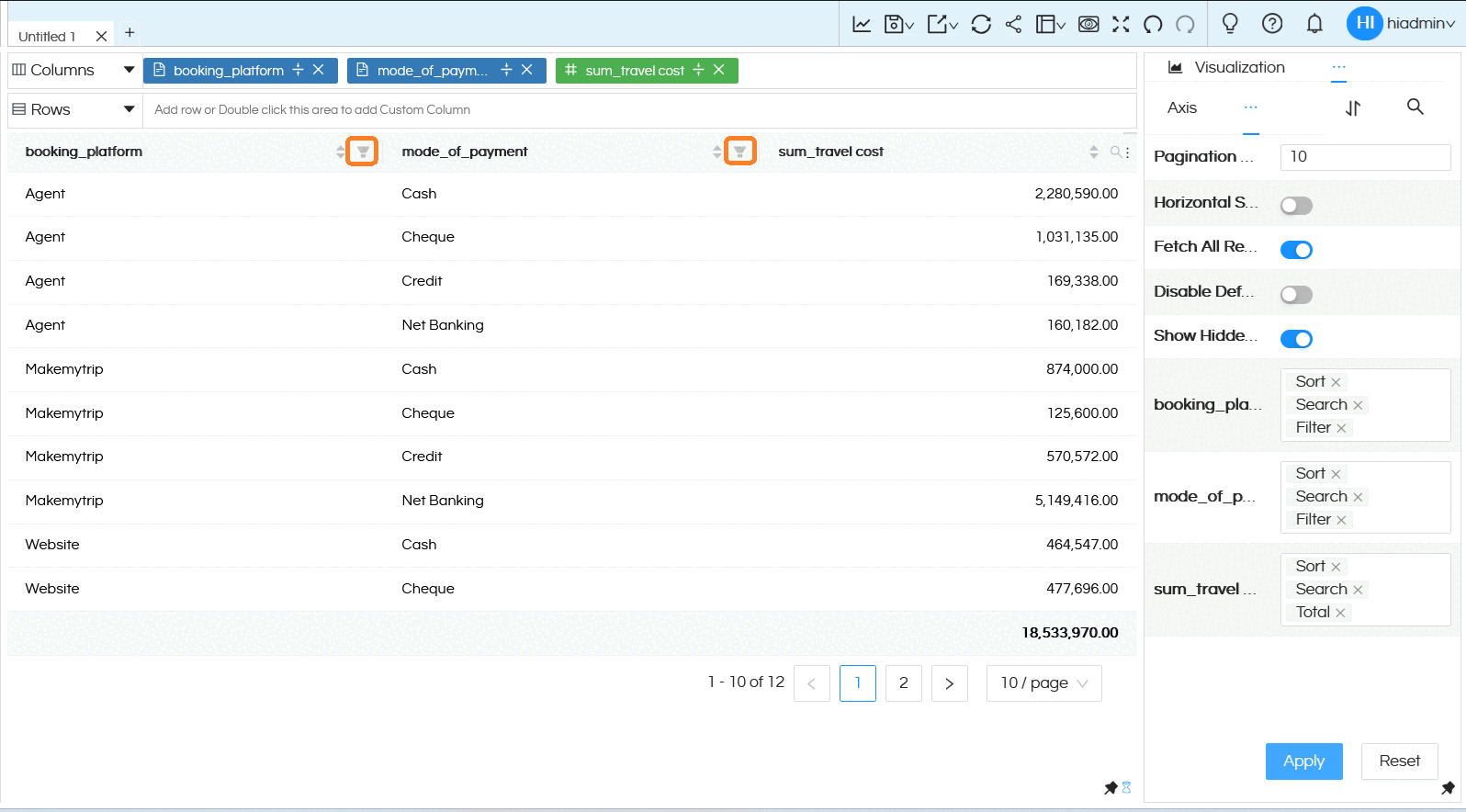The height and width of the screenshot is (812, 1466).
Task: Sort the mode_of_payment column
Action: tap(717, 152)
